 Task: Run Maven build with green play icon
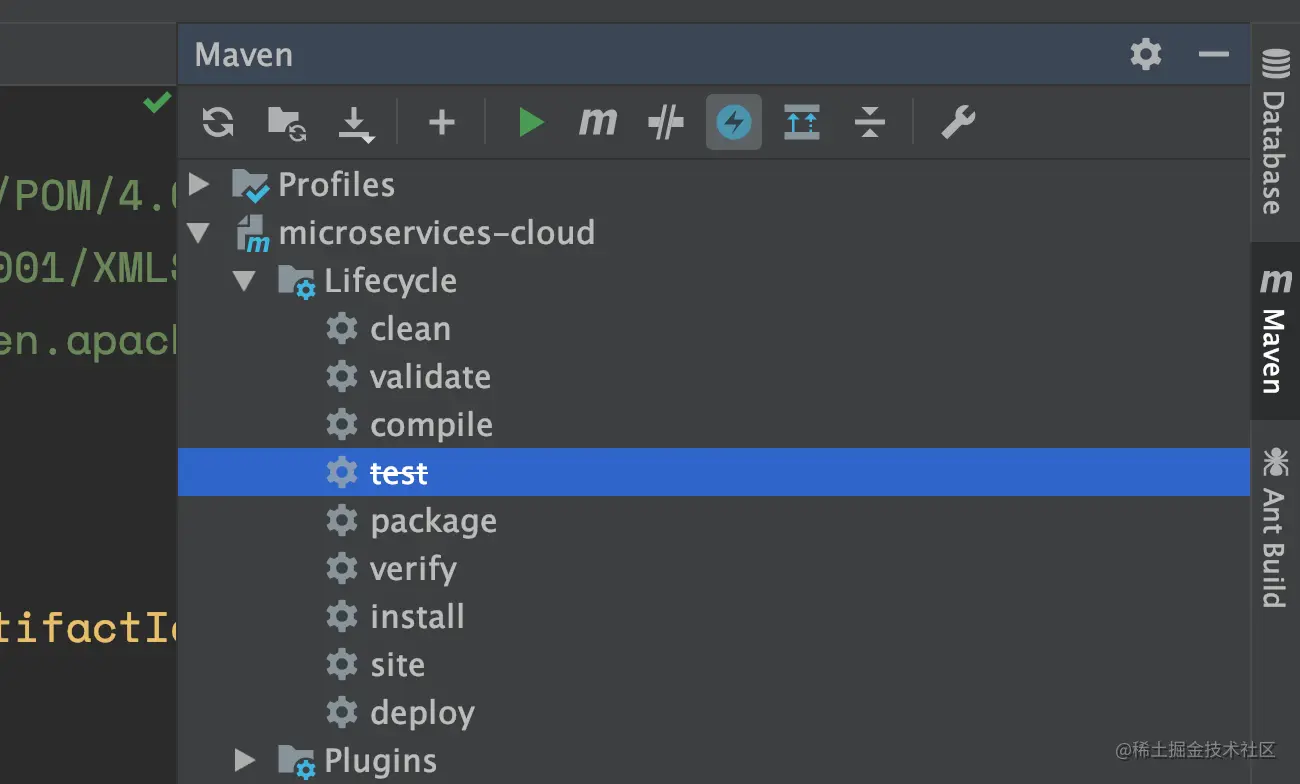point(531,122)
